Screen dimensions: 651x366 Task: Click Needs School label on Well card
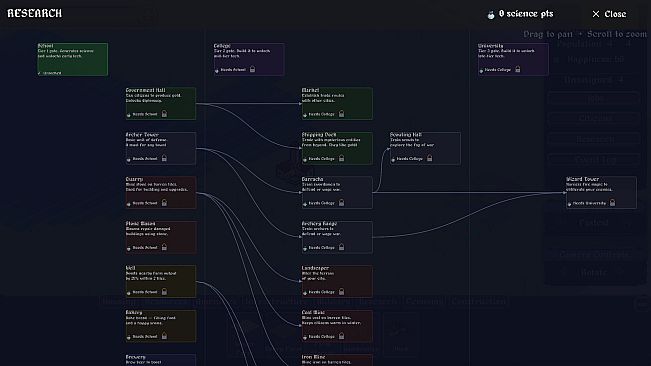pyautogui.click(x=145, y=292)
